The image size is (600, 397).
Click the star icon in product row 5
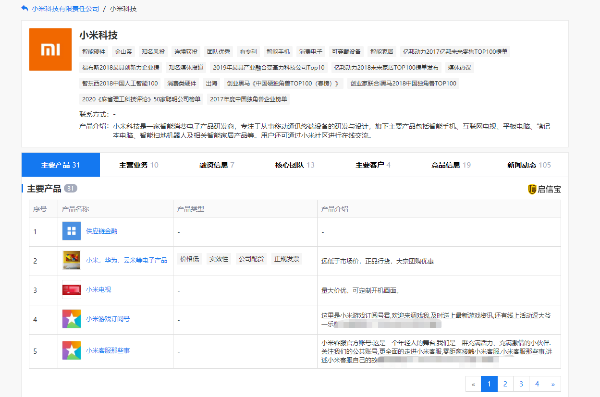pyautogui.click(x=72, y=350)
